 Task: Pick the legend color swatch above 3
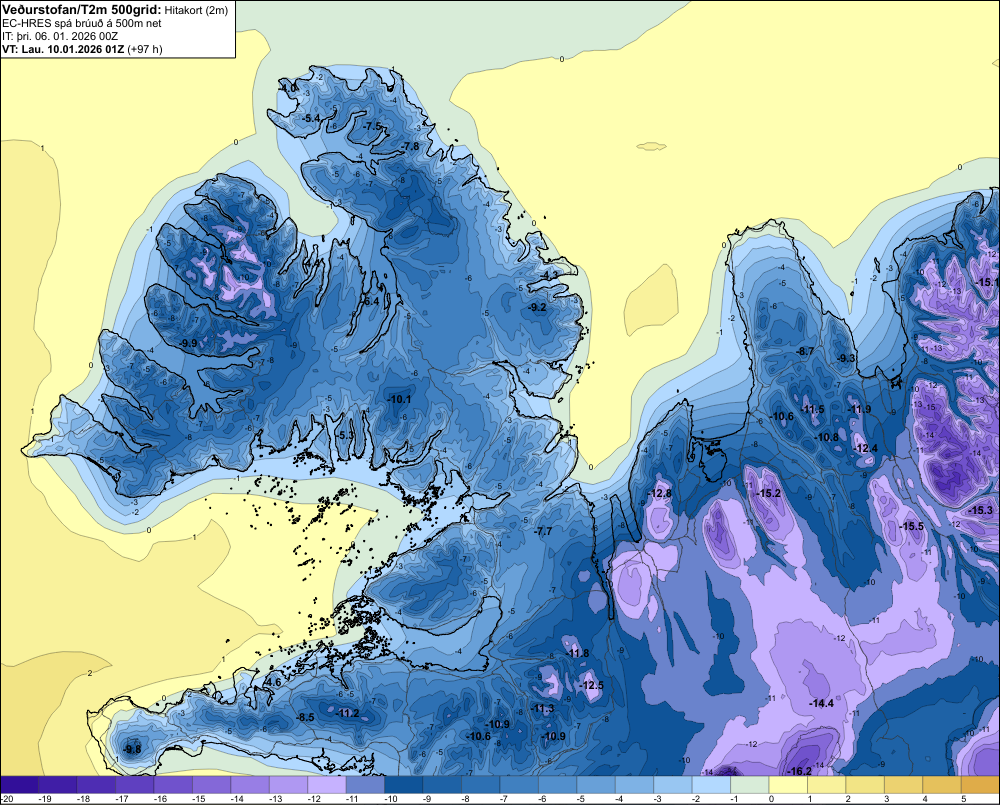pos(904,785)
